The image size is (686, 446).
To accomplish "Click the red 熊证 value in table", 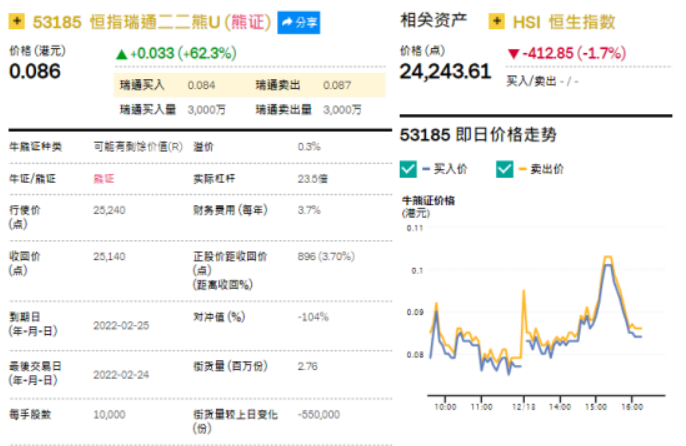I will click(x=103, y=178).
